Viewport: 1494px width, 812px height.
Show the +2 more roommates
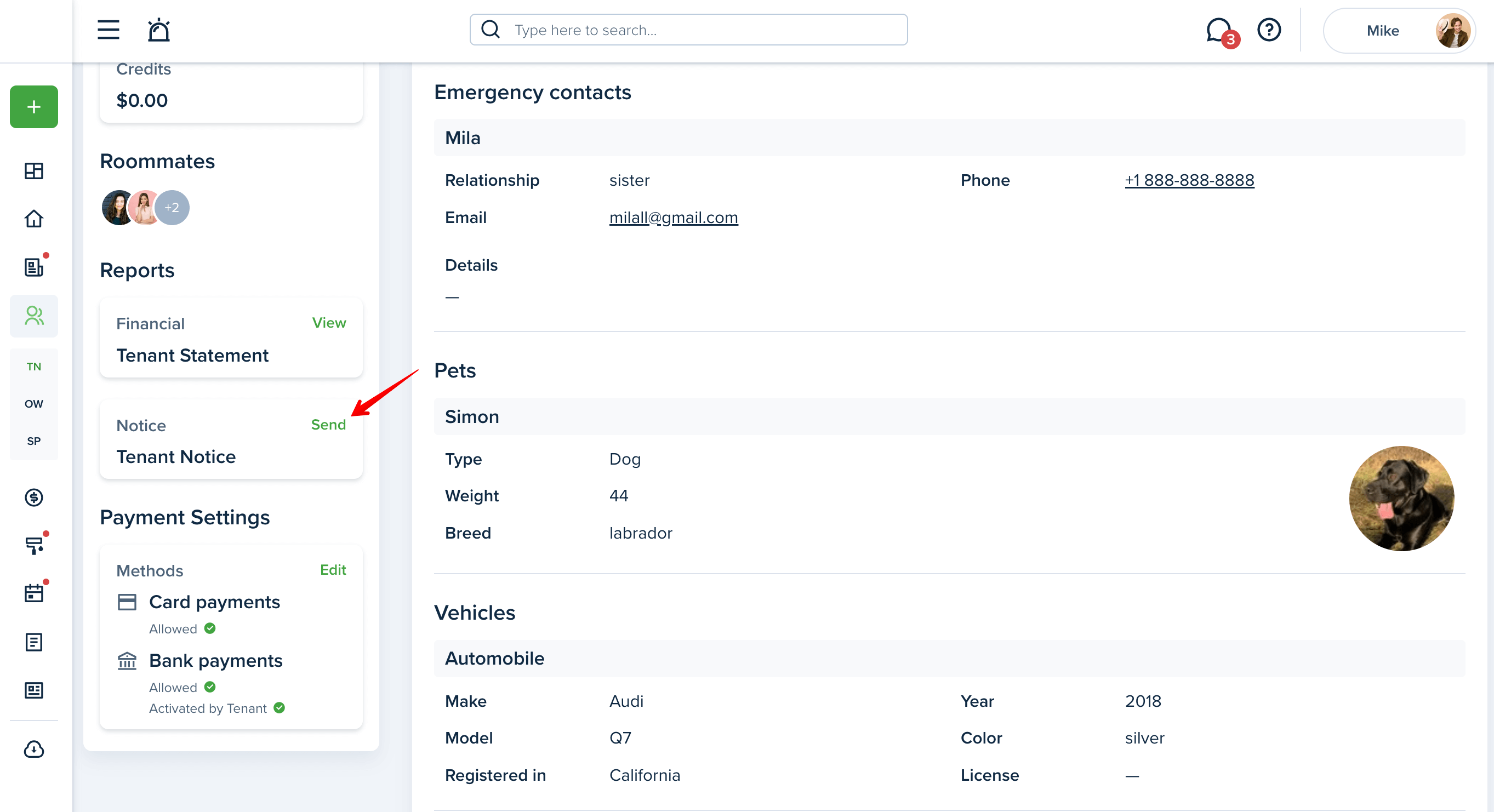coord(172,208)
